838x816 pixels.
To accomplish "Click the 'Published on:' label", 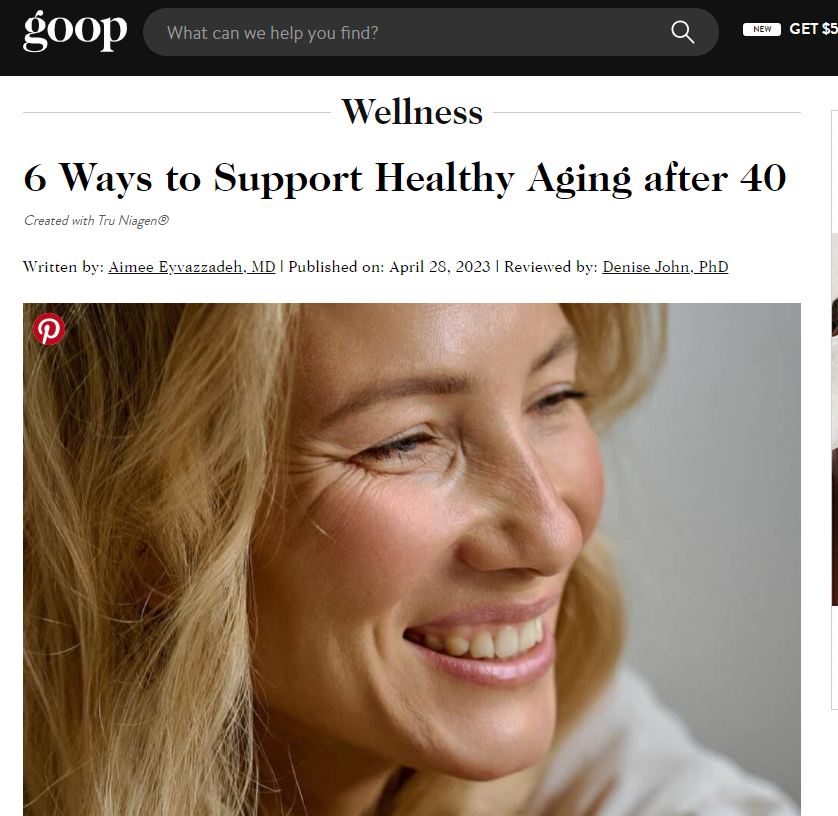I will [x=336, y=267].
